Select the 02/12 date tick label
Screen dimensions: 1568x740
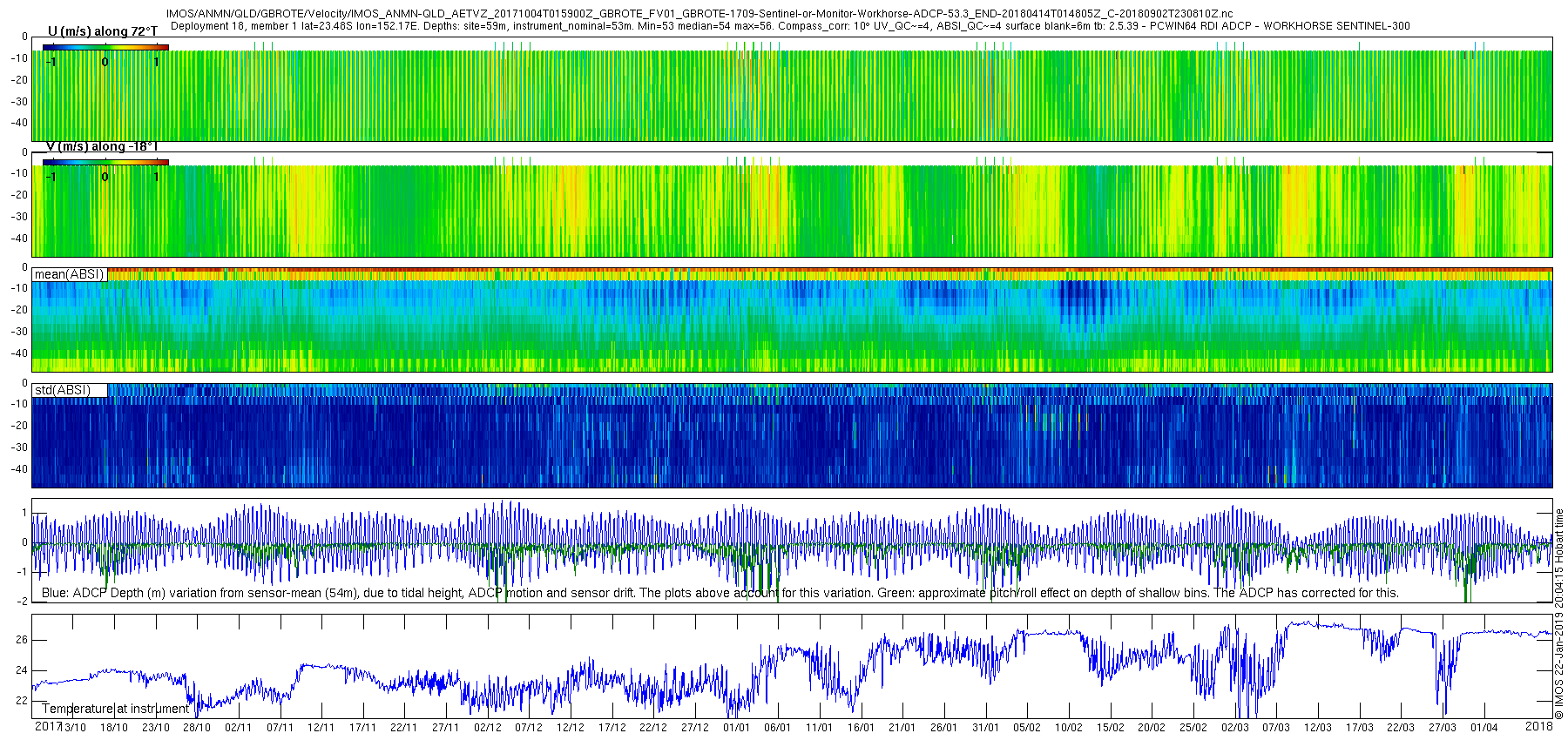click(488, 728)
